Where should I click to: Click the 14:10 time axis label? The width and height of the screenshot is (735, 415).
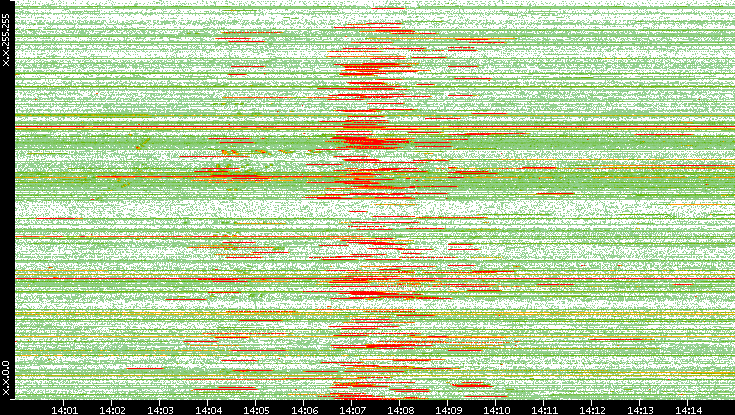[x=496, y=408]
